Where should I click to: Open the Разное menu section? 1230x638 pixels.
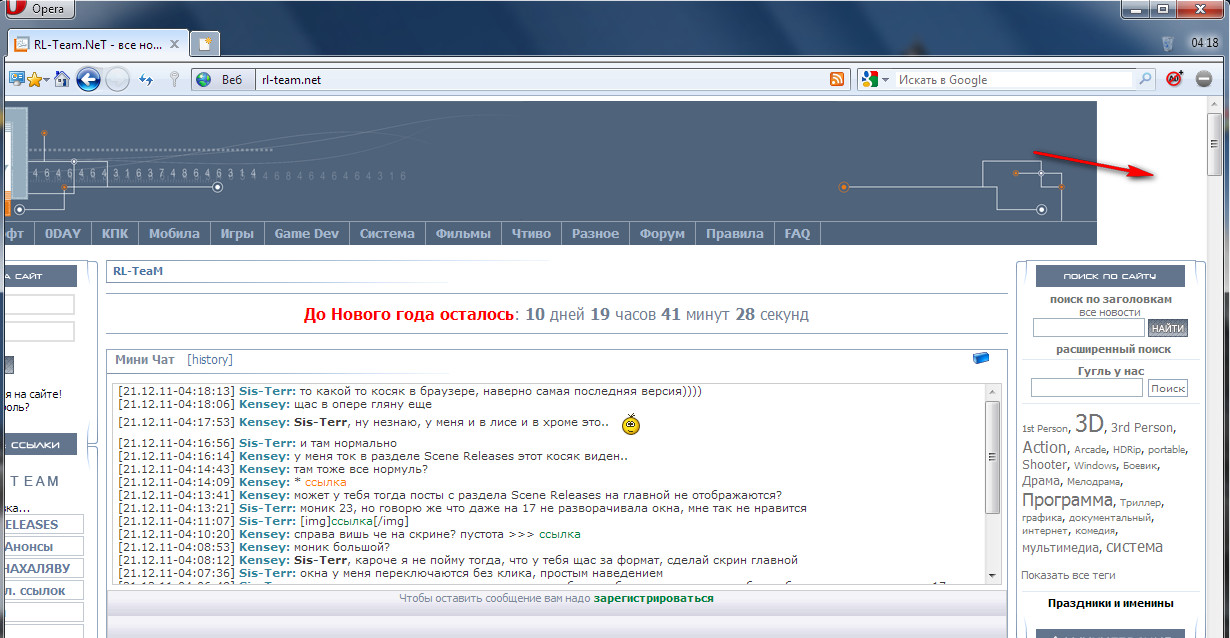click(x=595, y=233)
